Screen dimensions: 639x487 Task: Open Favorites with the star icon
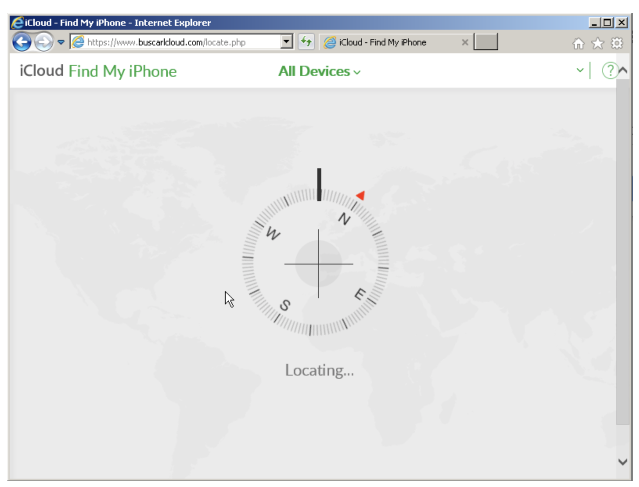coord(597,43)
